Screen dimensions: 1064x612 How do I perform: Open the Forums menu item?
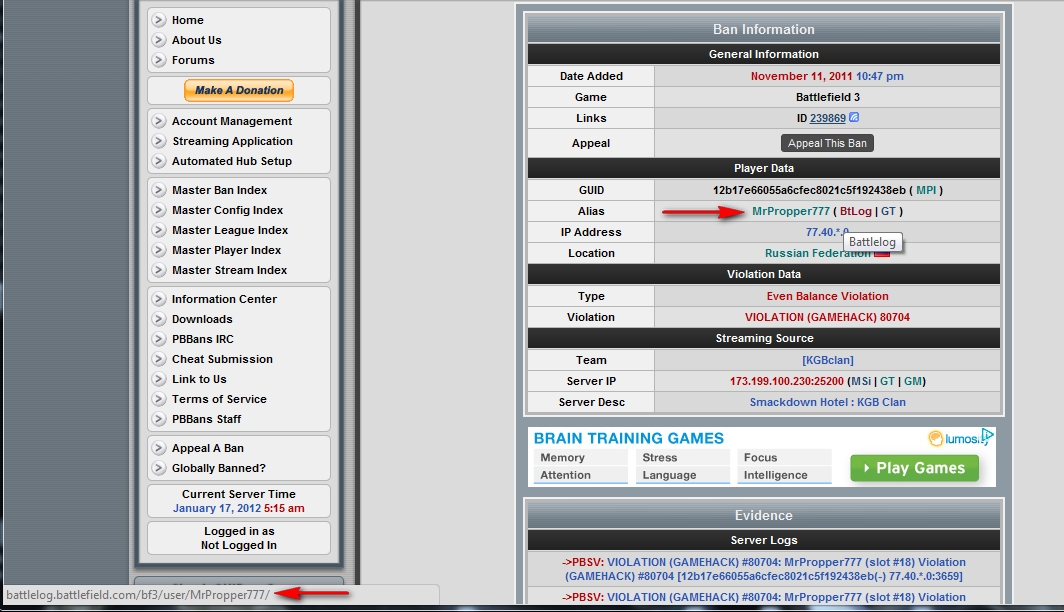(193, 60)
